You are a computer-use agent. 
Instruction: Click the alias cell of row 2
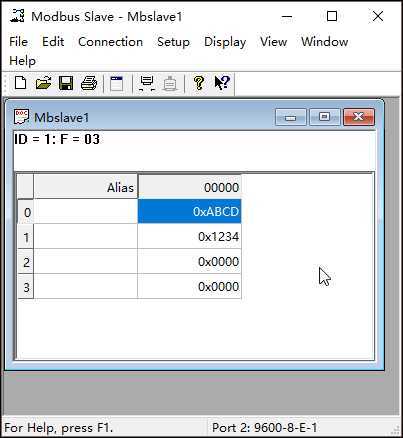tap(86, 261)
